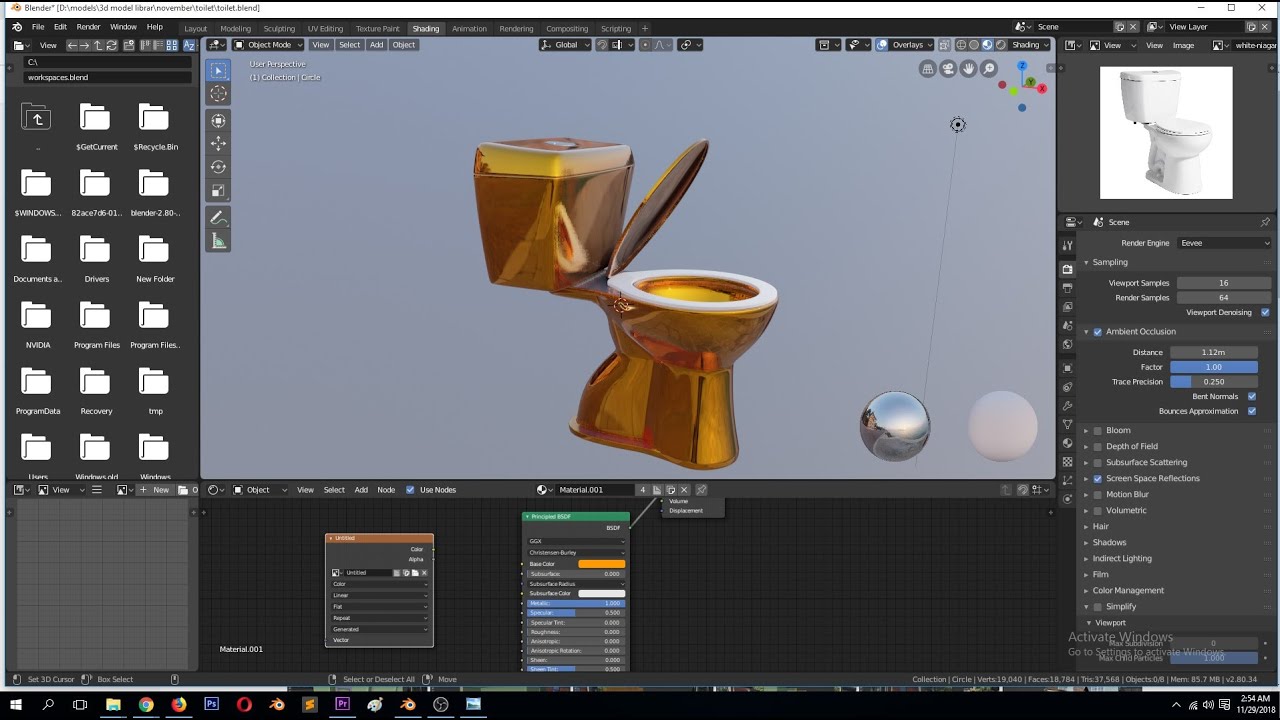Select the Transform tool icon
The width and height of the screenshot is (1280, 720).
coord(218,120)
